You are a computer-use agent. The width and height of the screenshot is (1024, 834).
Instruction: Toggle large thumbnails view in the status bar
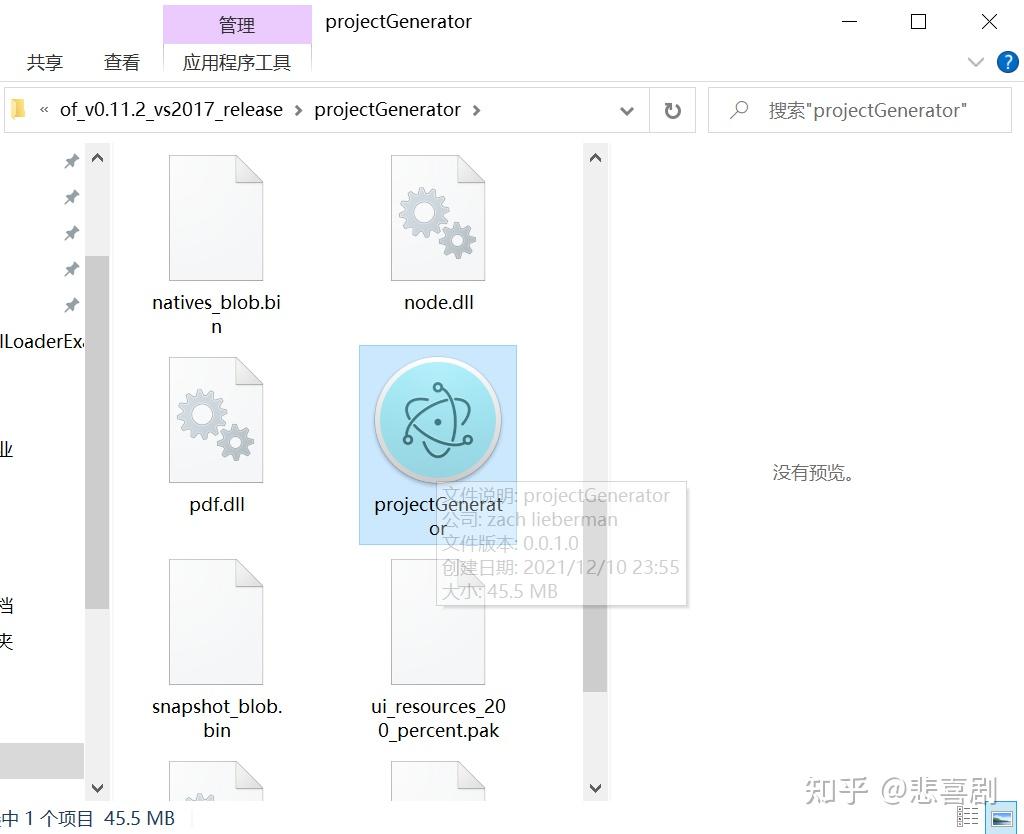coord(1002,818)
